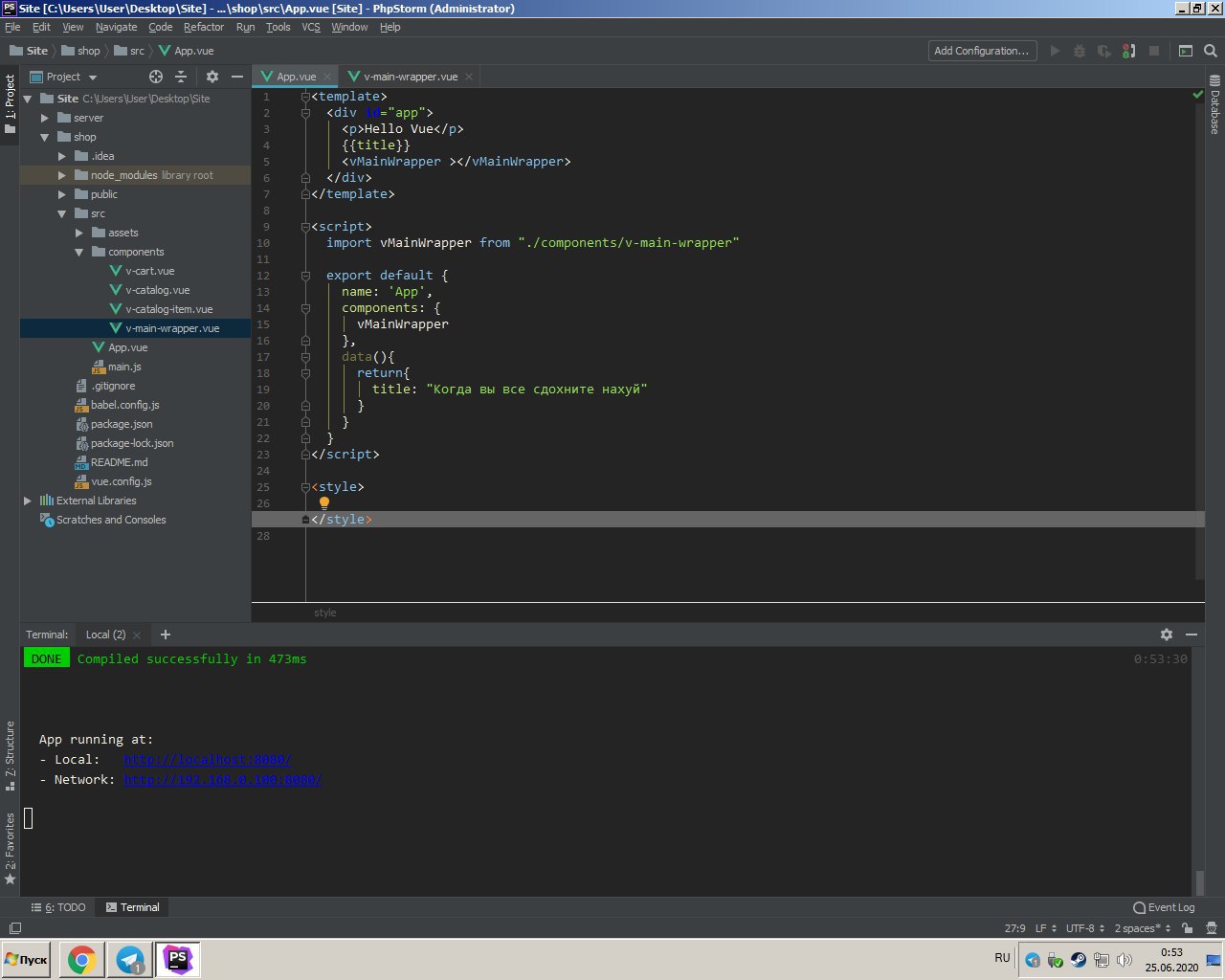This screenshot has width=1225, height=980.
Task: Open the 192.168.0.100:8080 network link
Action: (222, 780)
